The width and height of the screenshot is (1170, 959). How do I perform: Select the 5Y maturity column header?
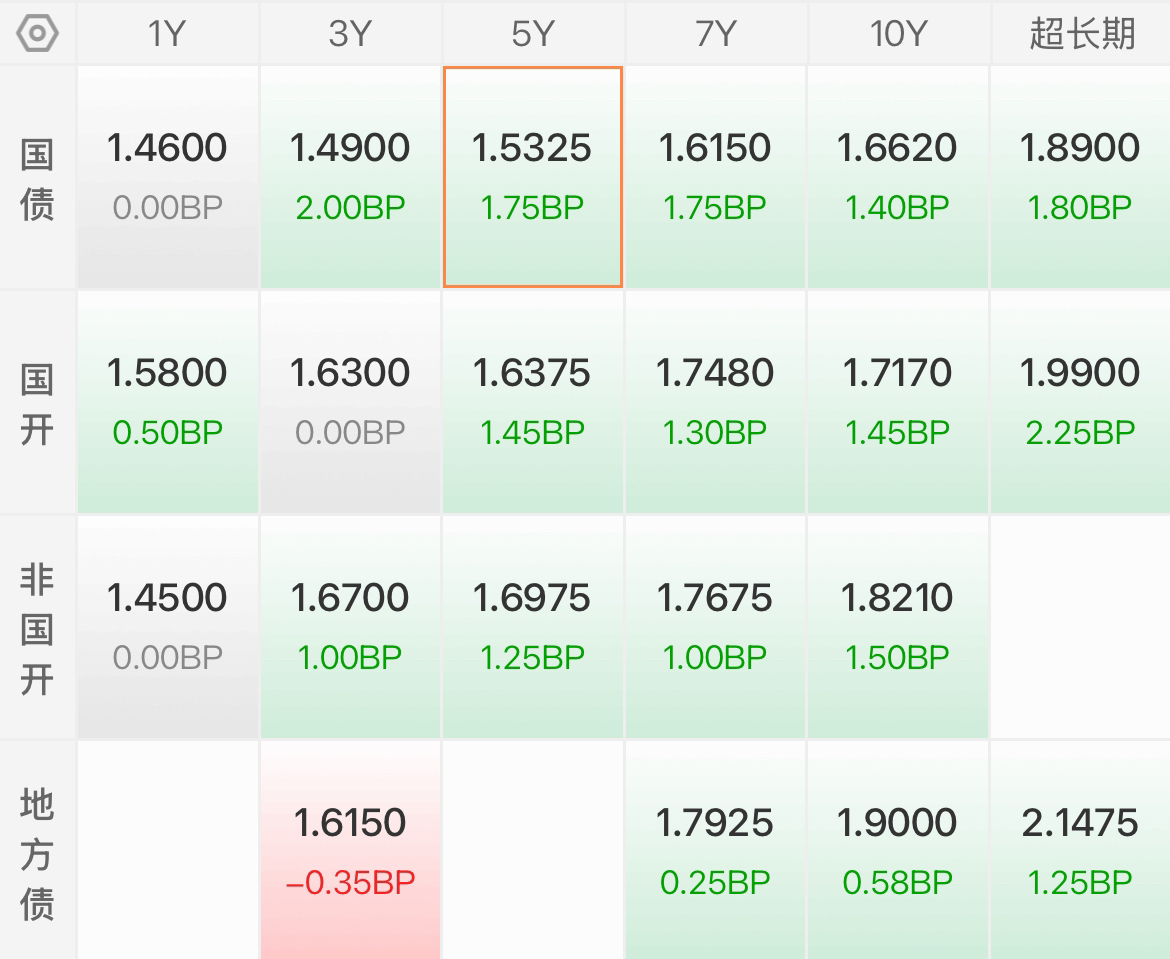point(533,33)
